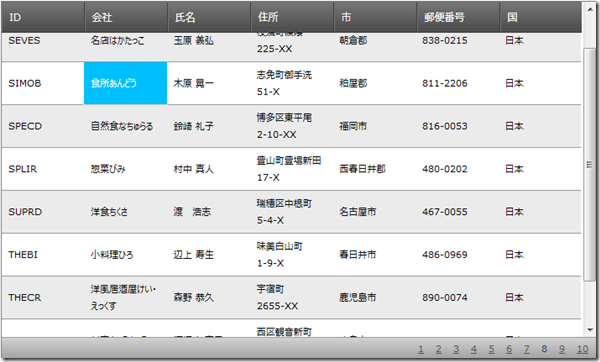
Task: Click the 小料理ひろ company cell
Action: [126, 254]
